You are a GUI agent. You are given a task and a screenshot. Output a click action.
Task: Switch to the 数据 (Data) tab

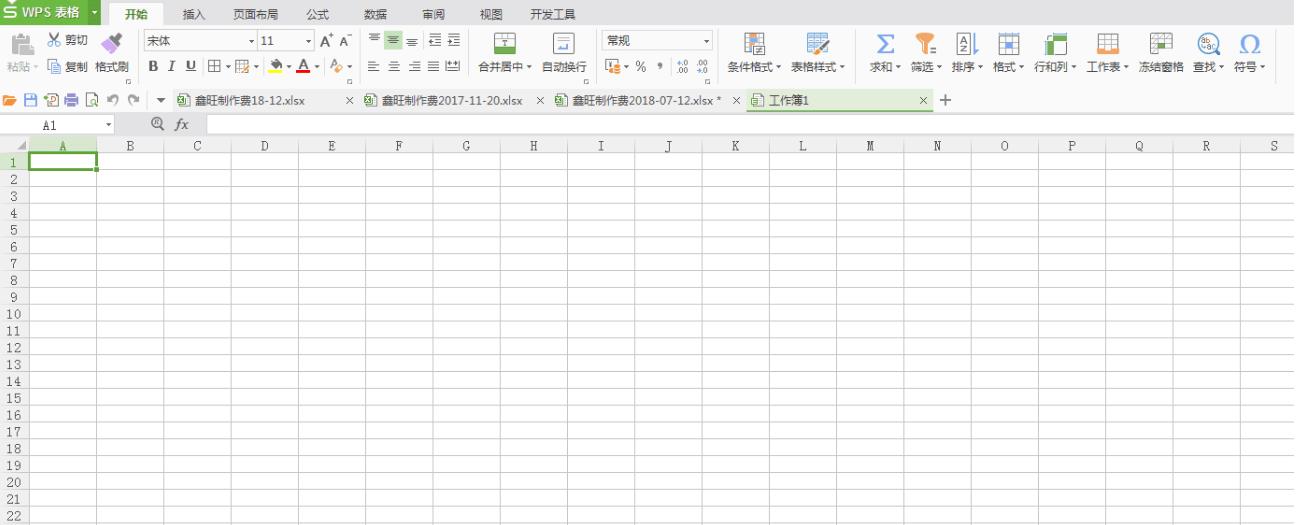click(376, 14)
